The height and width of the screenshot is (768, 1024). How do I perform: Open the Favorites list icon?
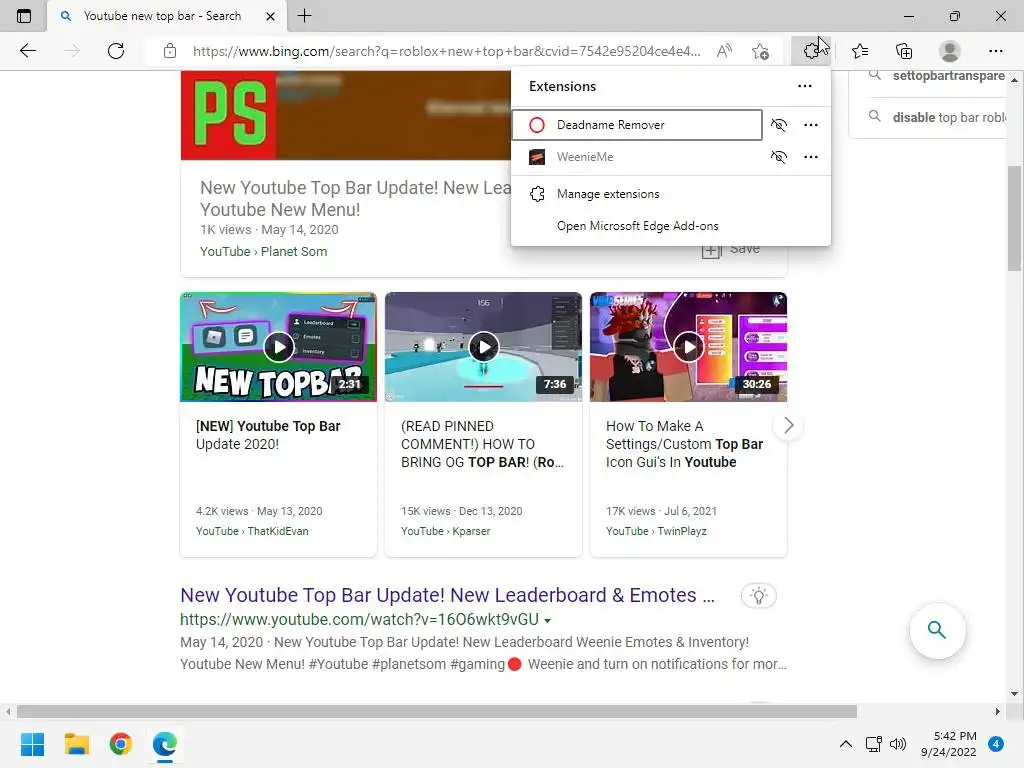[860, 51]
